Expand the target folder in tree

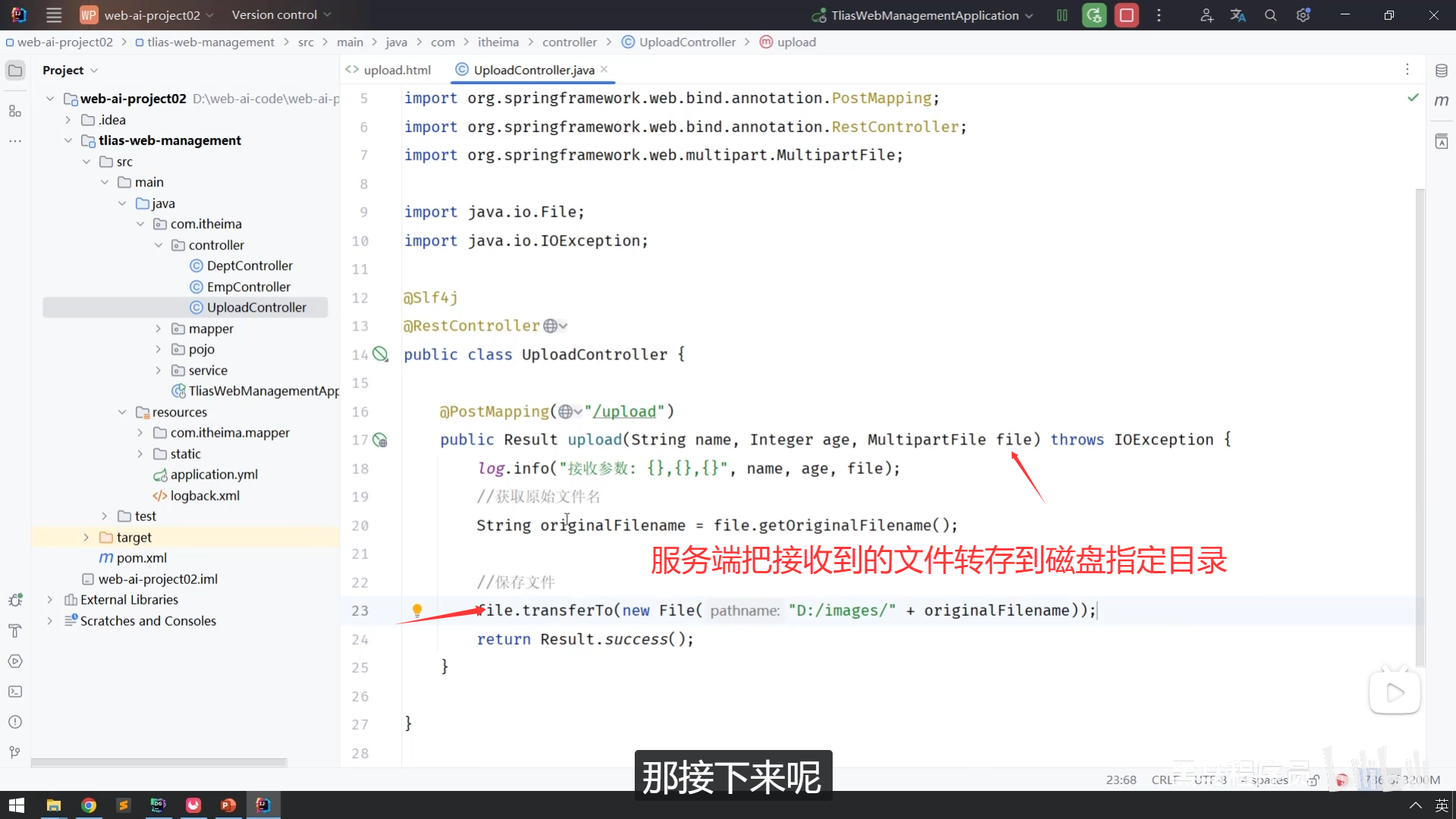[86, 537]
